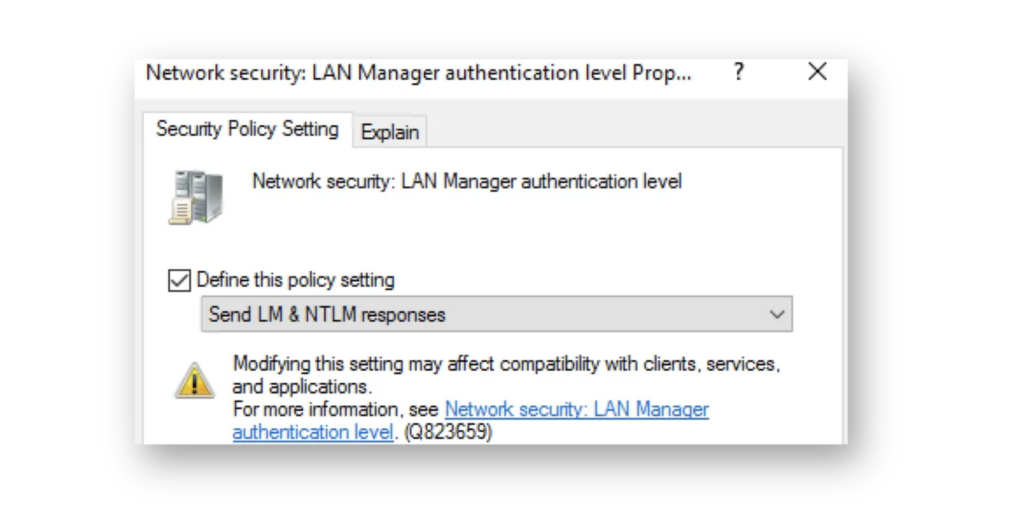Click the and applications. warning line
This screenshot has width=1024, height=524.
point(302,387)
